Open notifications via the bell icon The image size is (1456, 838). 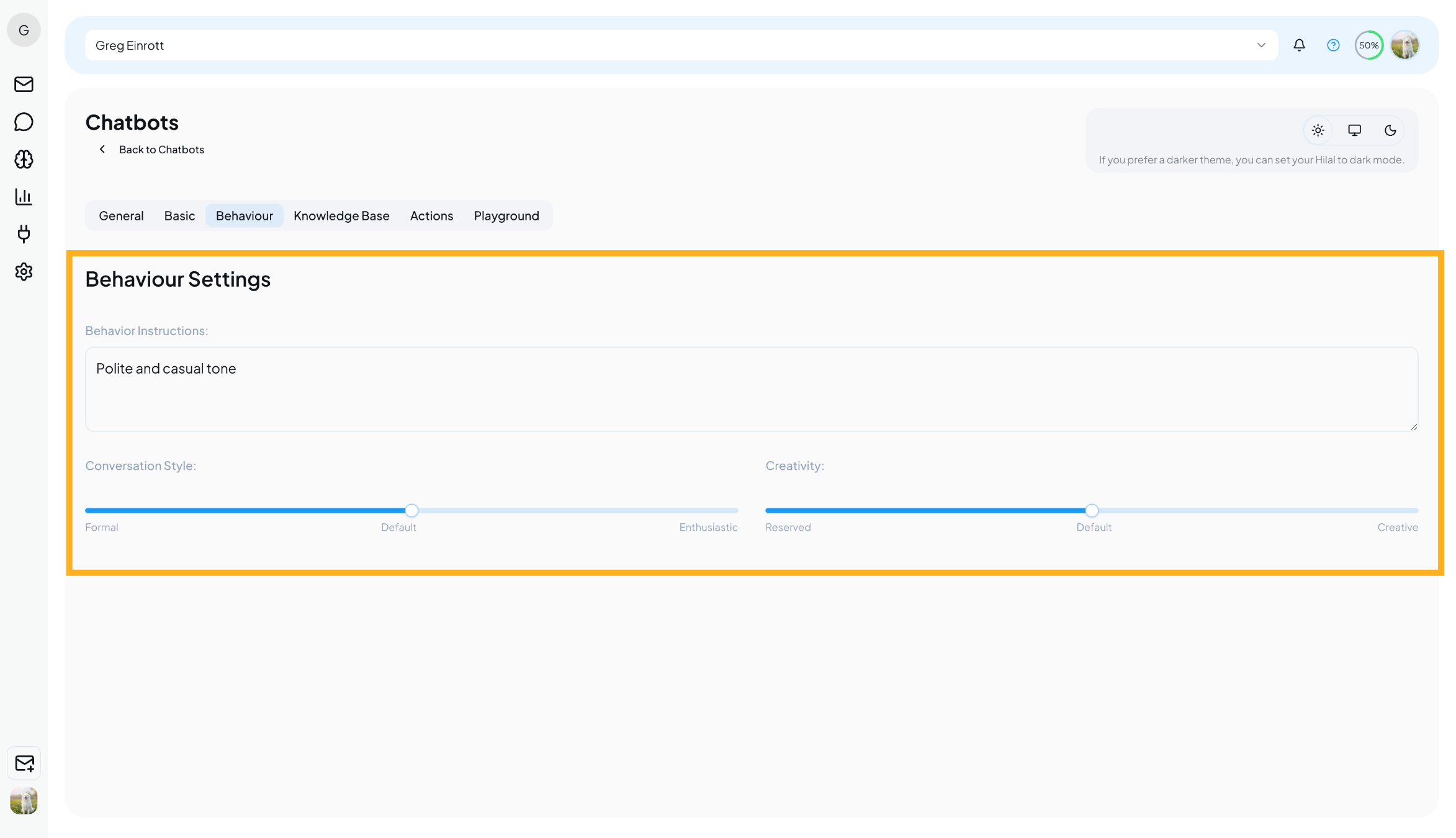1299,45
